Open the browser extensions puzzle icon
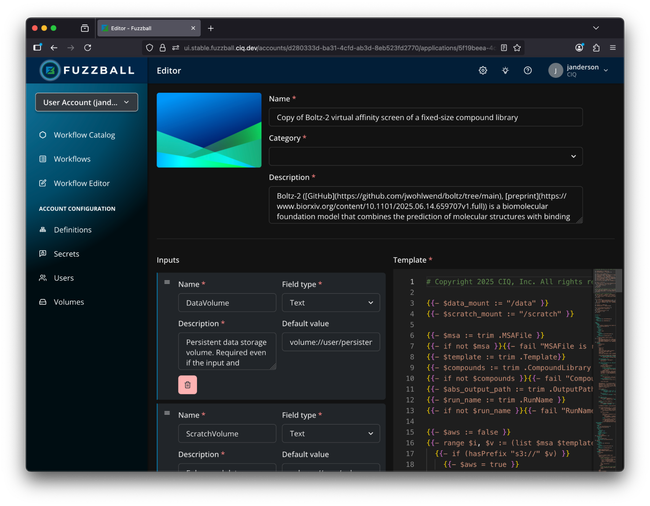650x506 pixels. coord(596,48)
